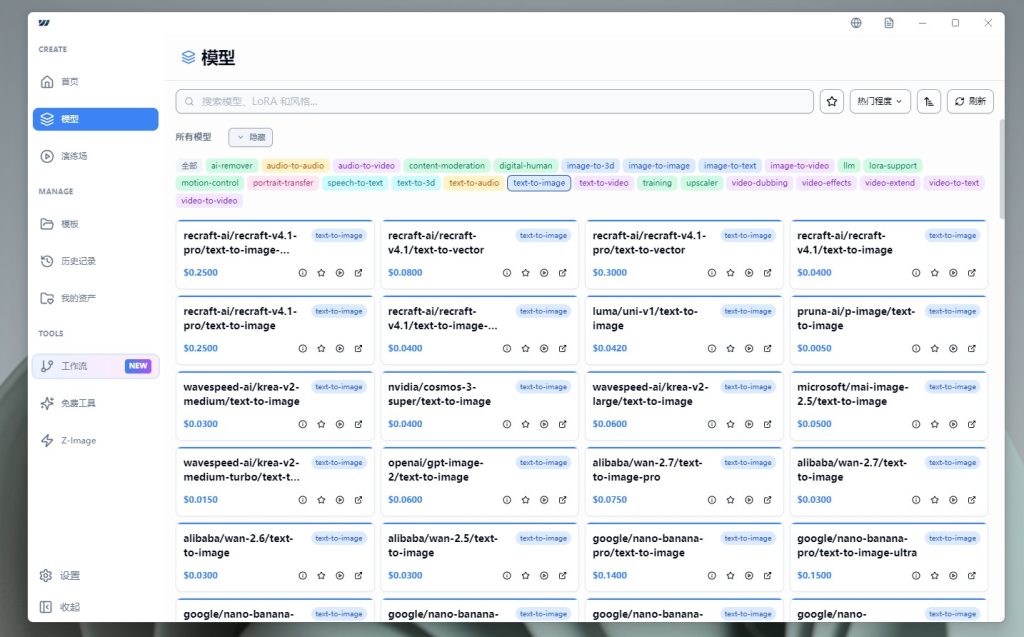Toggle sort order ascending icon button
This screenshot has height=637, width=1024.
[x=929, y=101]
